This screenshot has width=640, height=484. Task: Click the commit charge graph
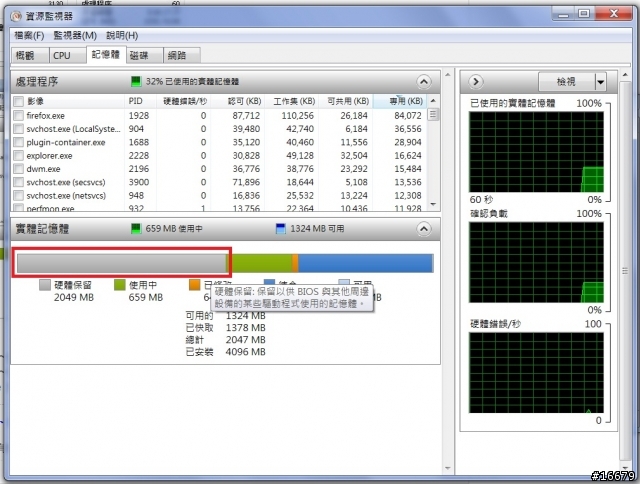tap(536, 262)
